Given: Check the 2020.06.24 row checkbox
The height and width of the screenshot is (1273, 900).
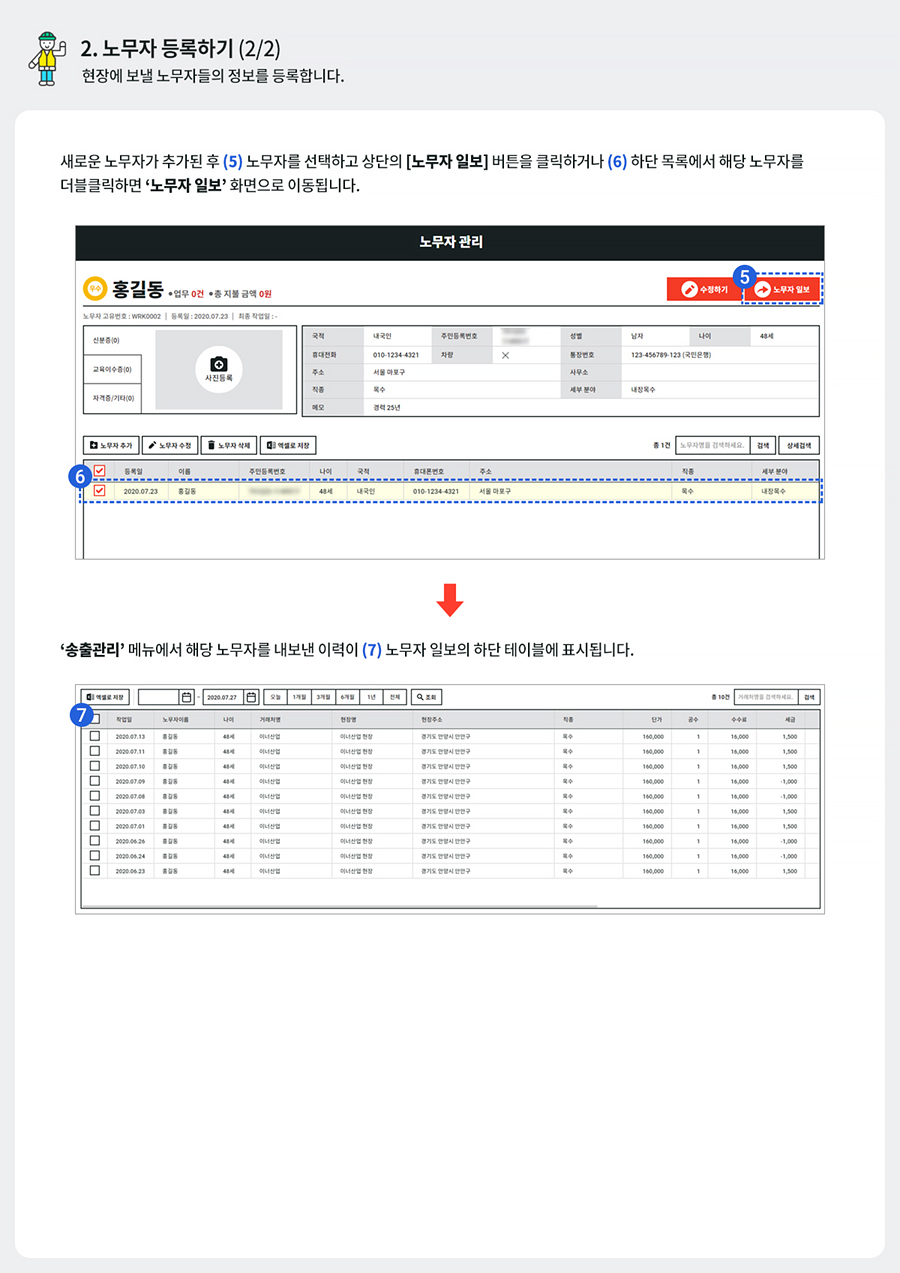Looking at the screenshot, I should coord(95,856).
